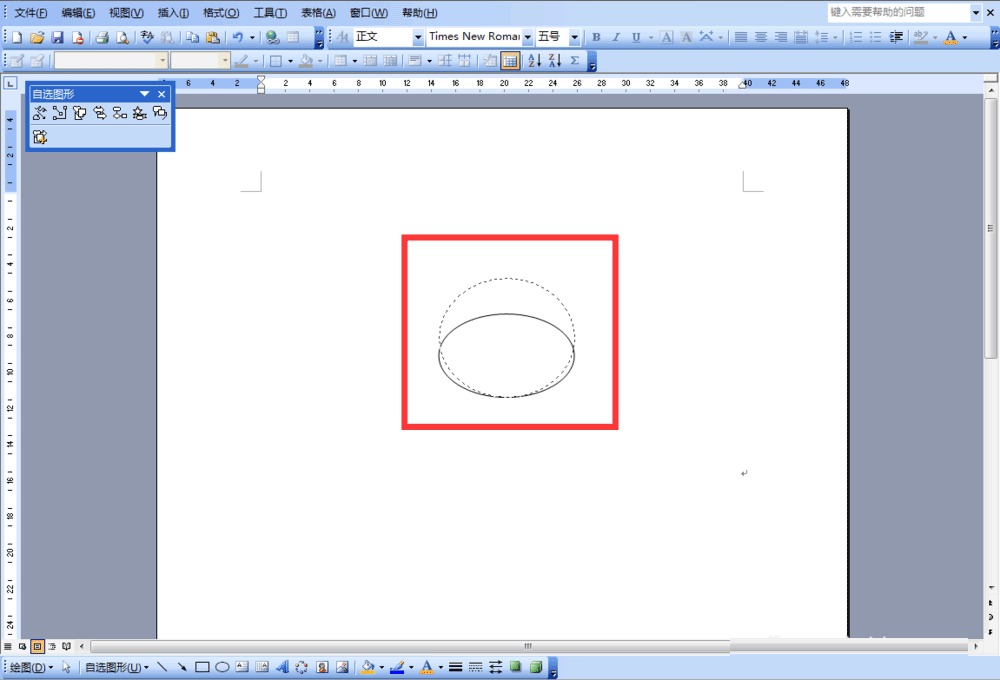The image size is (1000, 680).
Task: Expand the line spacing dropdown arrow
Action: click(835, 38)
